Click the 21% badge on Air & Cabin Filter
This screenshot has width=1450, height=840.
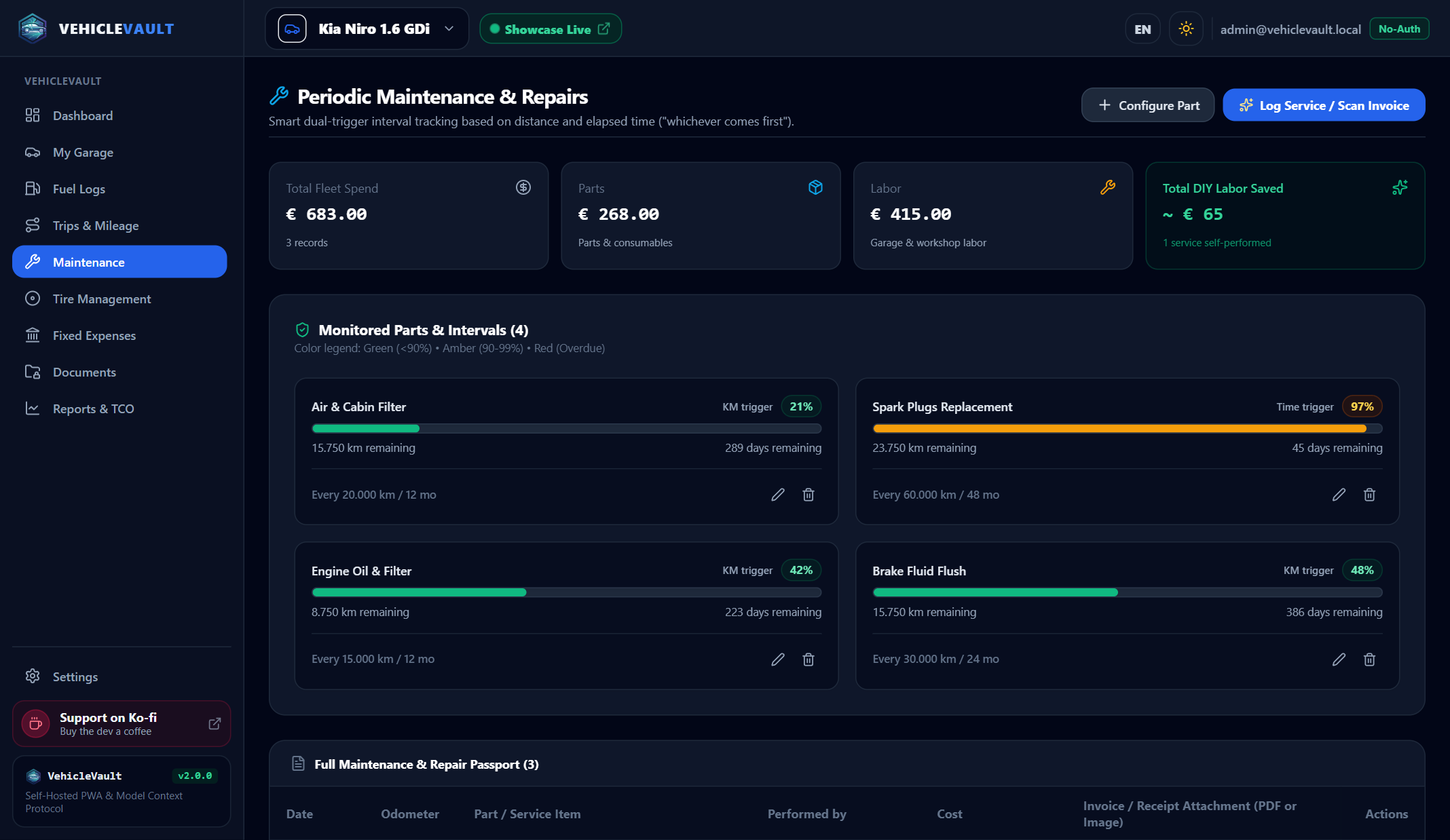(x=801, y=406)
